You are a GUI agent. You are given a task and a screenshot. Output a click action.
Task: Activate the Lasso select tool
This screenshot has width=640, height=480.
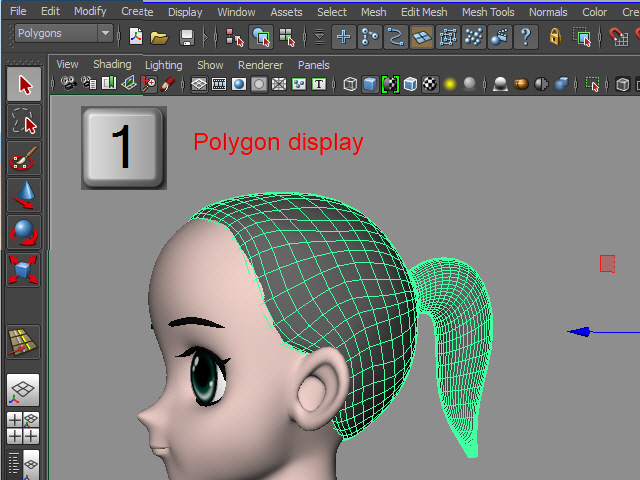point(24,122)
